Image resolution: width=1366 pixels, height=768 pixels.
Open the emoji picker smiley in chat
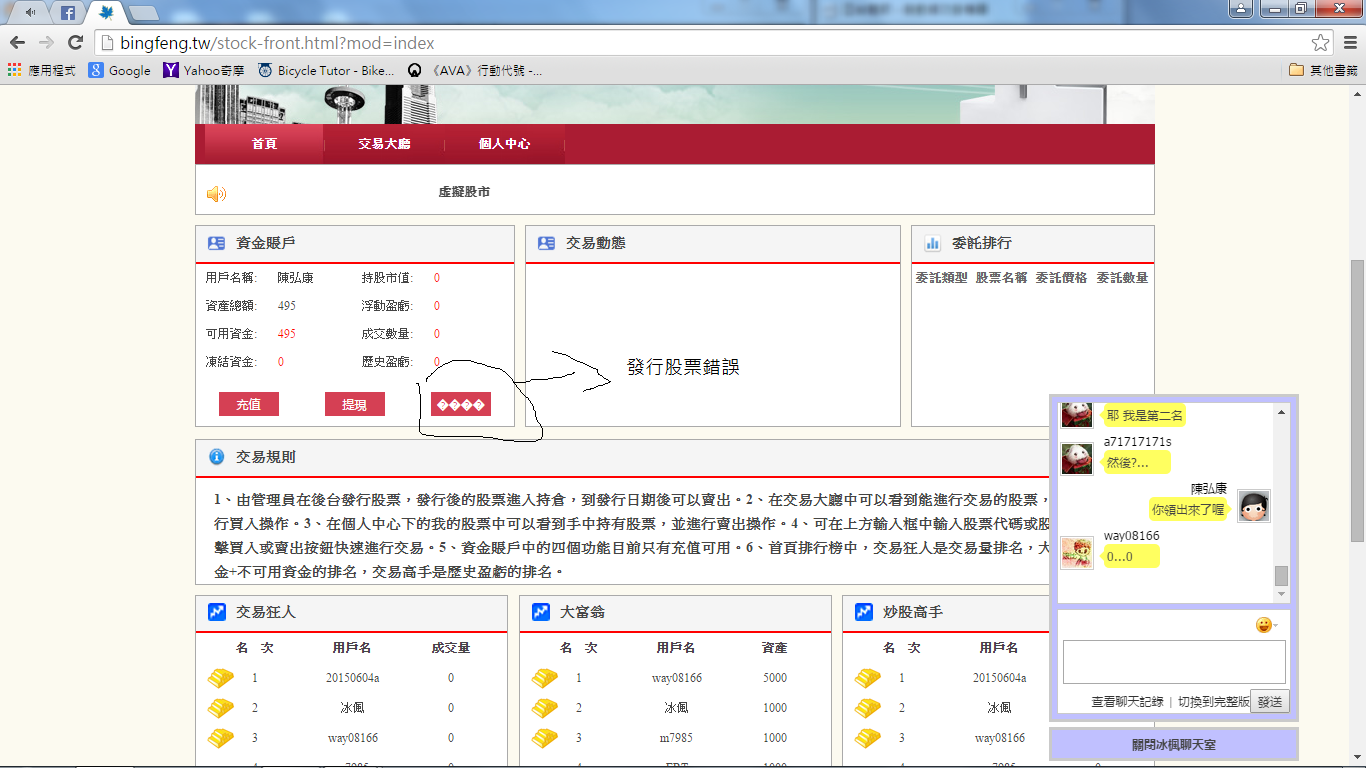[1264, 625]
